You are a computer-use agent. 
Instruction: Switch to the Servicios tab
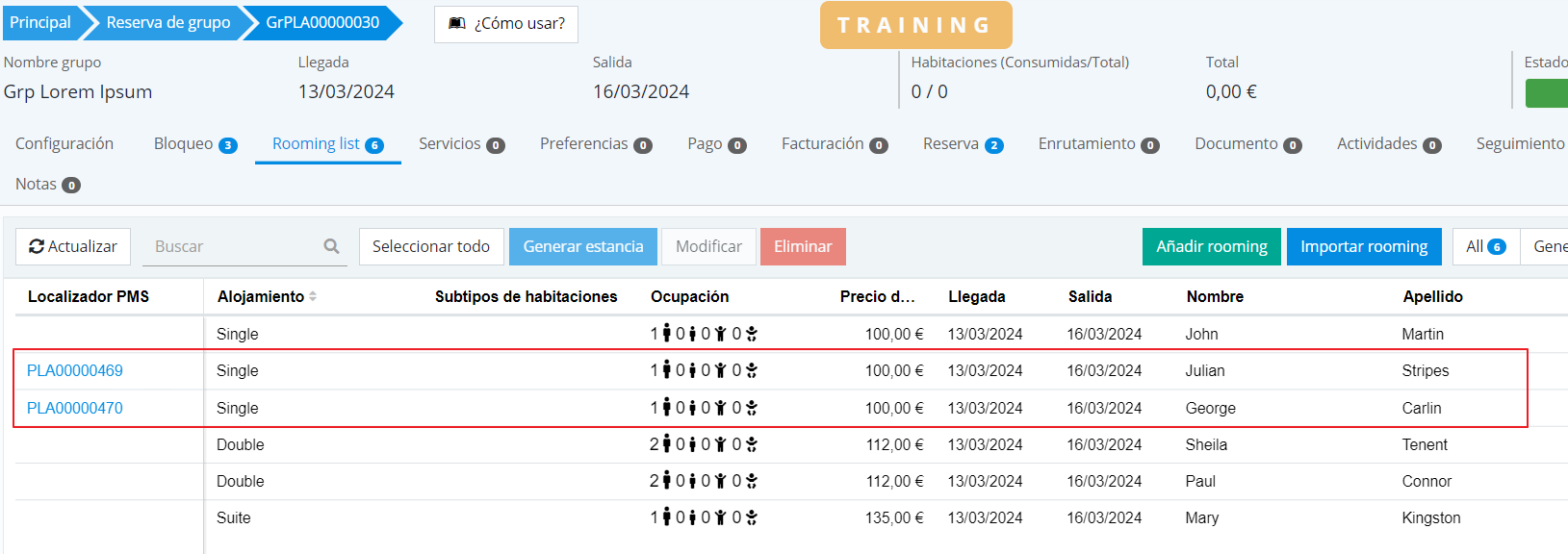coord(450,143)
